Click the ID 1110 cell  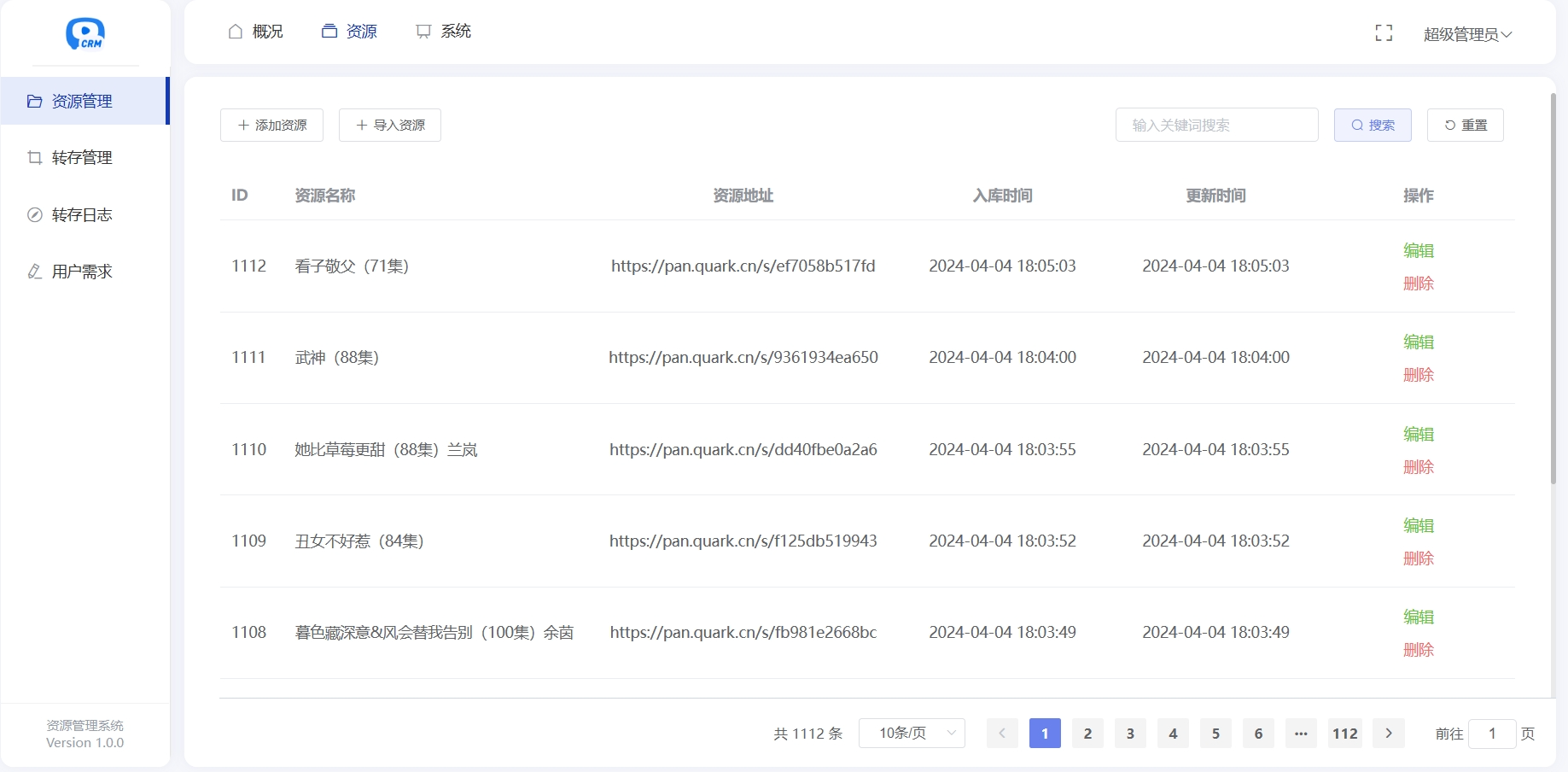[x=249, y=449]
